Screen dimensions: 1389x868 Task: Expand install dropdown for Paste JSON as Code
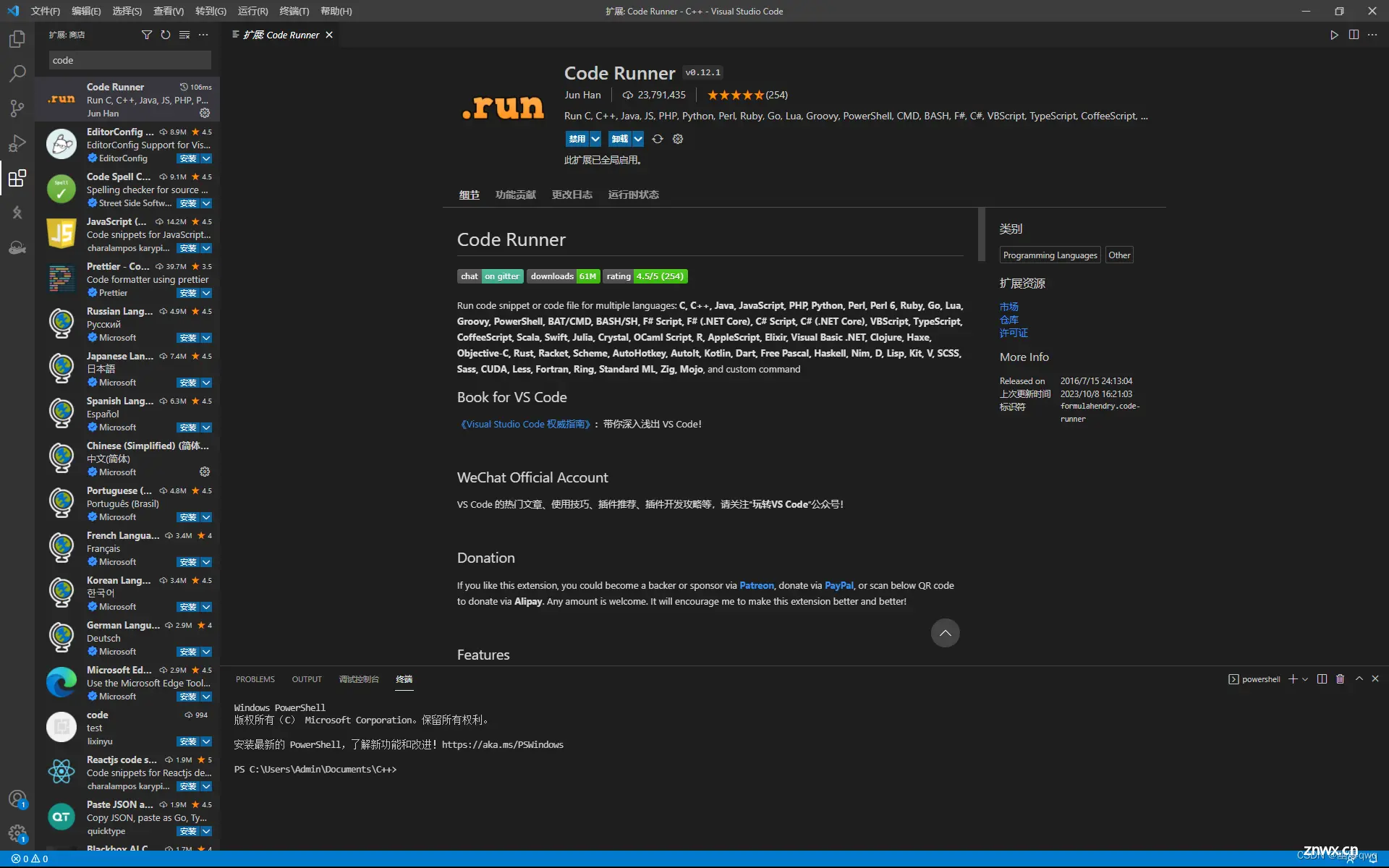coord(206,831)
